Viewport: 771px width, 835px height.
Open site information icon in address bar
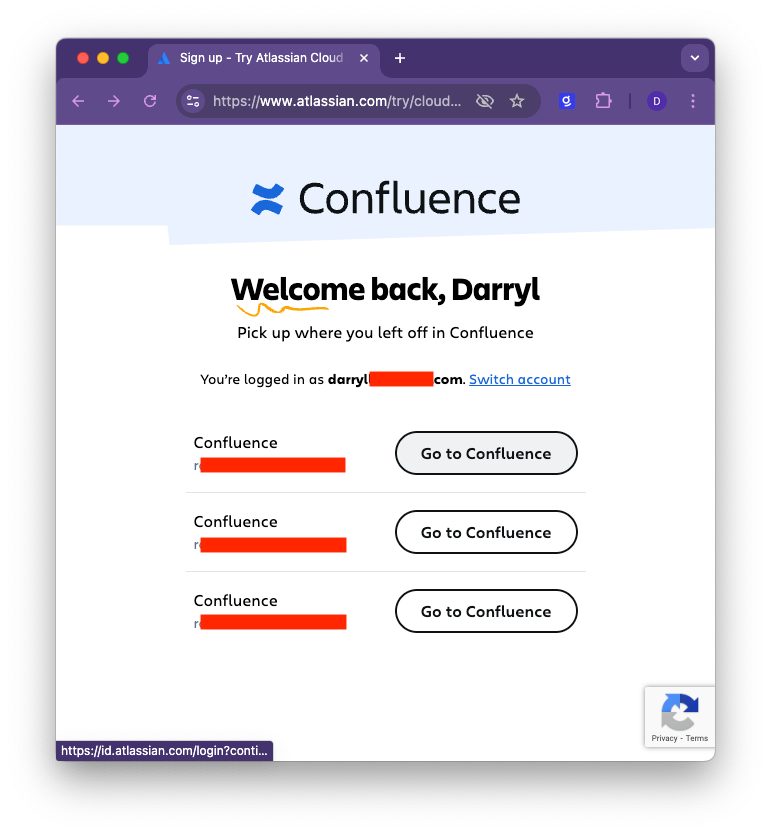193,101
